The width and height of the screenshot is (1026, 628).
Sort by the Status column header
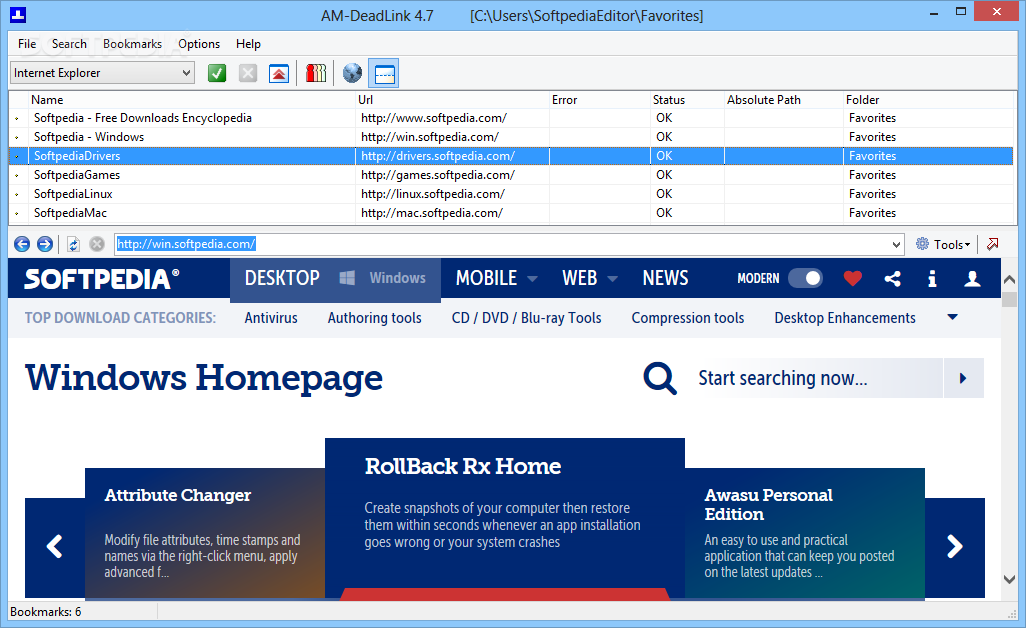pos(686,99)
